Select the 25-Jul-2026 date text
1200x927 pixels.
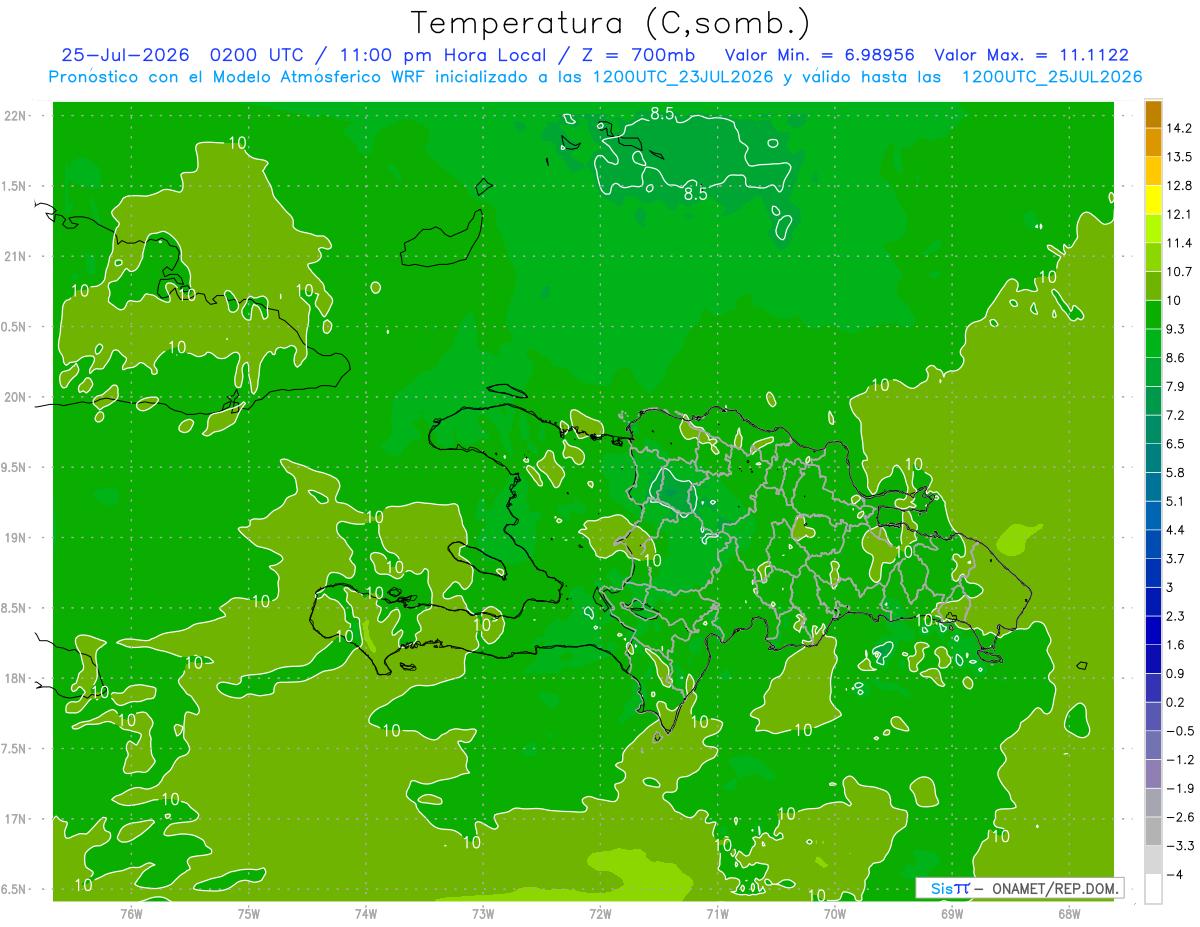pos(125,55)
